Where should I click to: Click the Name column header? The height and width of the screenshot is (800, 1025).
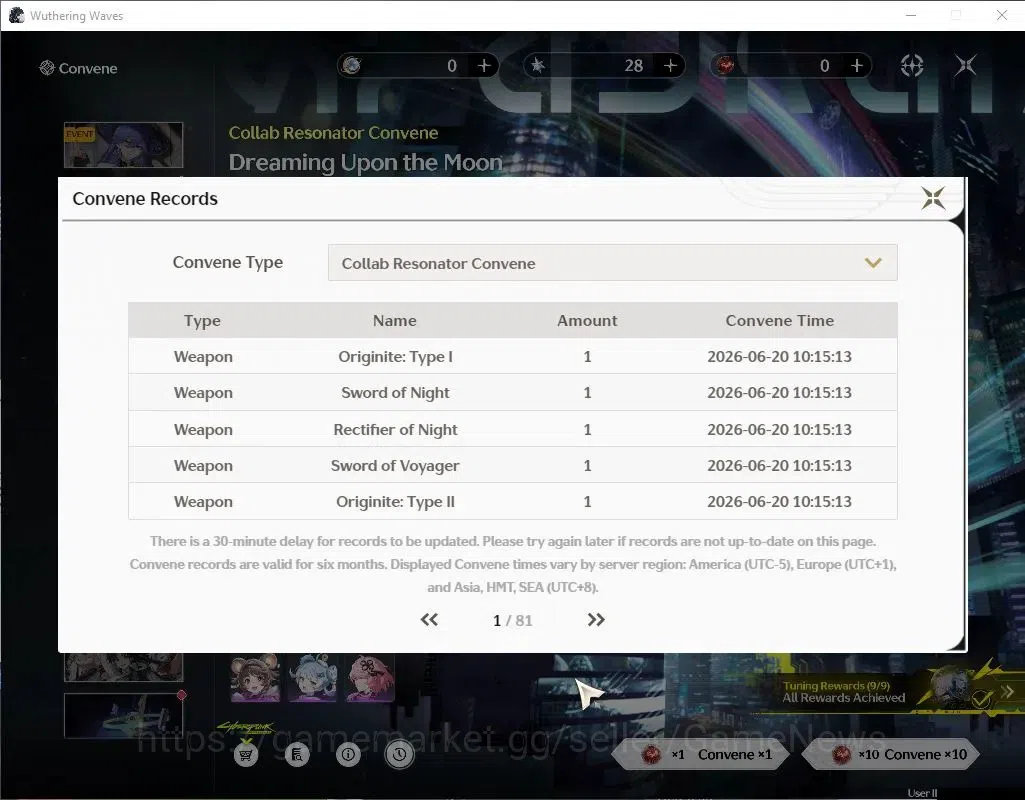click(394, 320)
